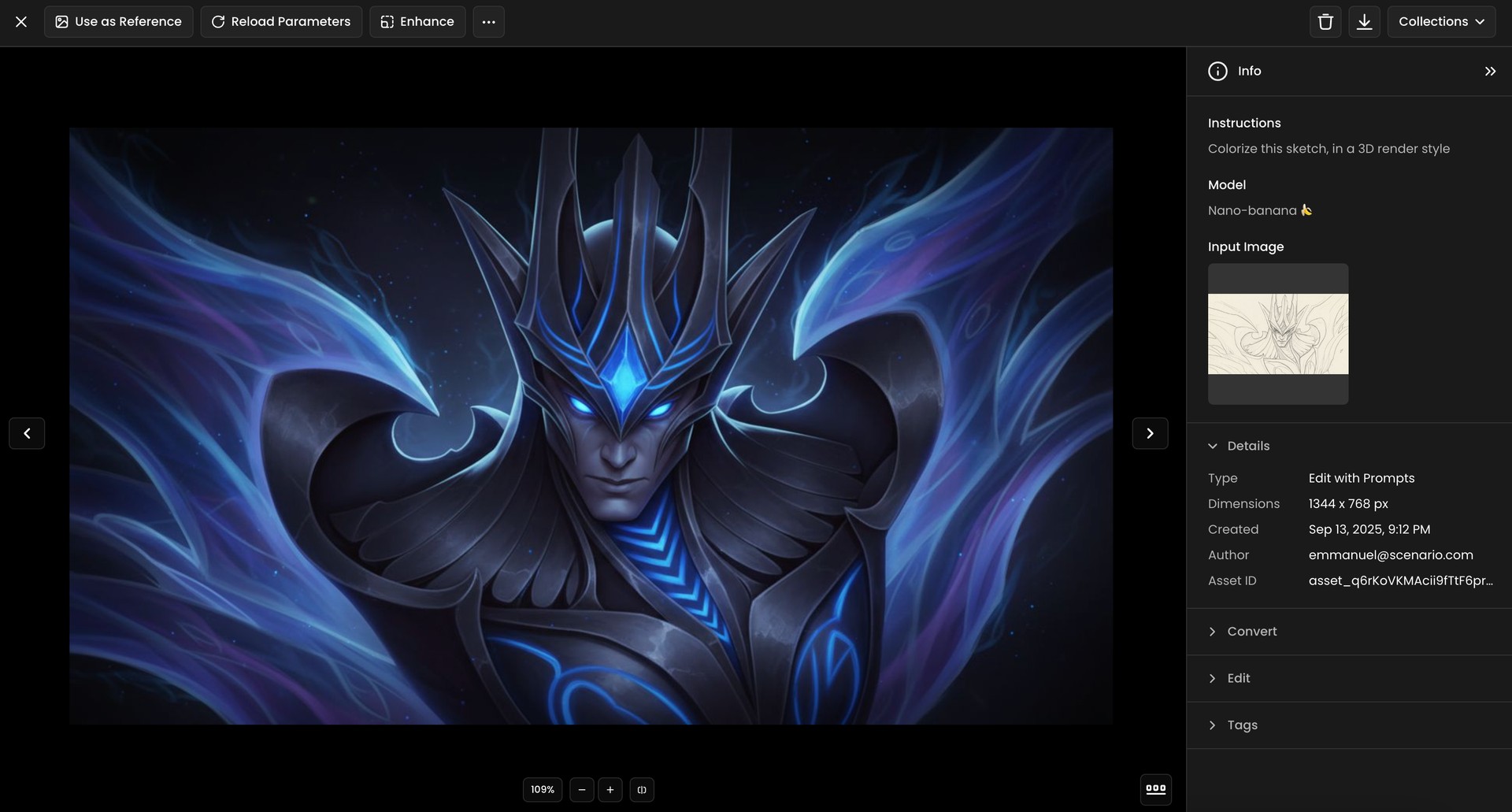Toggle the side-by-side comparison view
This screenshot has width=1512, height=812.
pyautogui.click(x=642, y=789)
